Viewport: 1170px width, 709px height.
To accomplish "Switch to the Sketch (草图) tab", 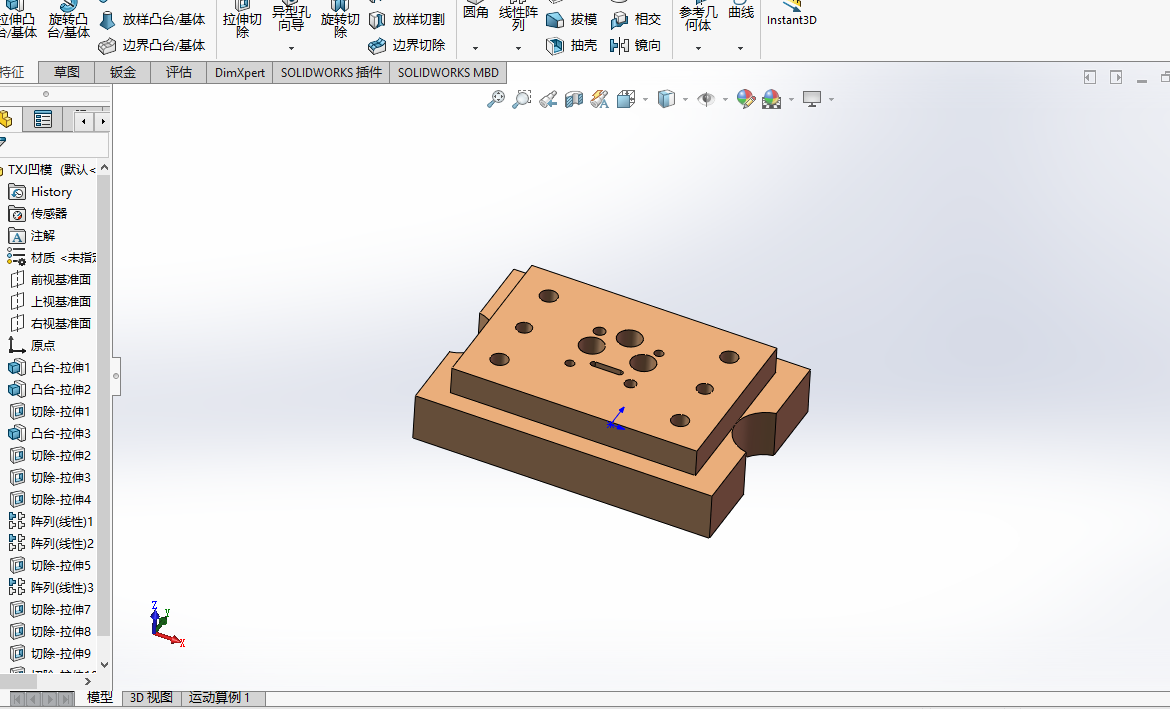I will (x=67, y=72).
